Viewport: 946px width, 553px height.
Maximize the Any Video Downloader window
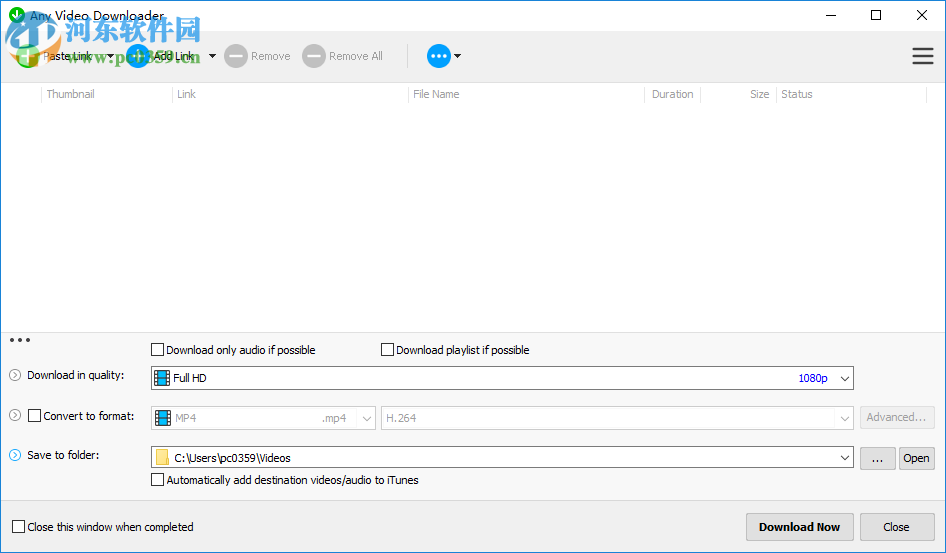[876, 15]
